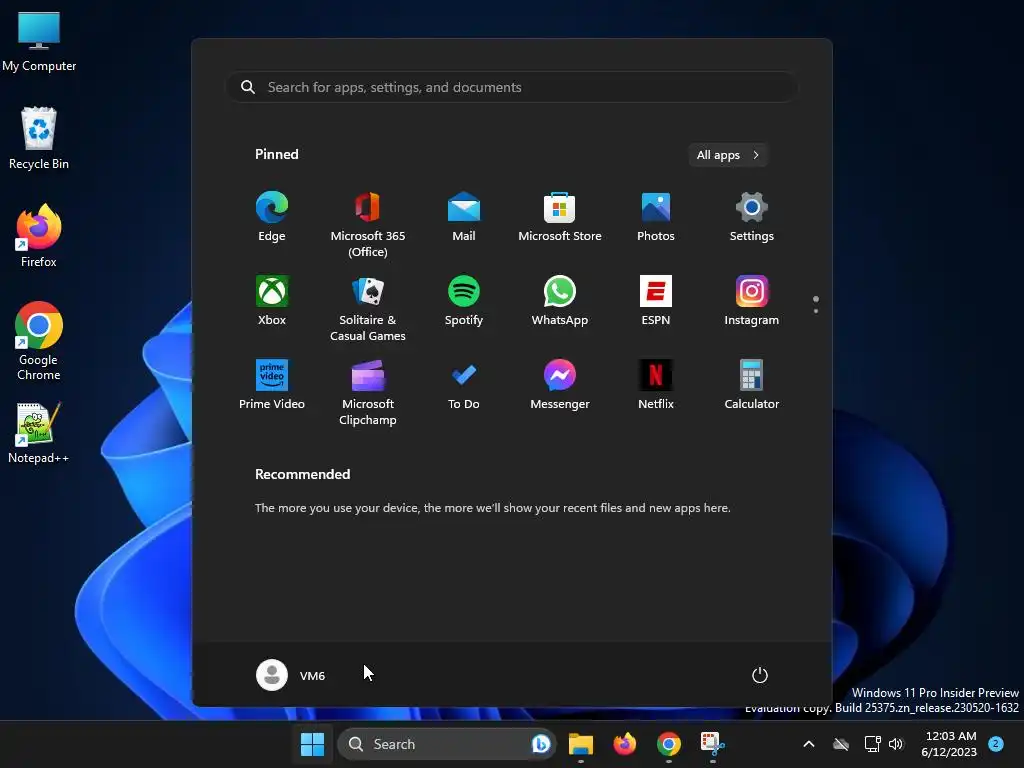Open notifications badge showing 2
1024x768 pixels.
coord(996,744)
